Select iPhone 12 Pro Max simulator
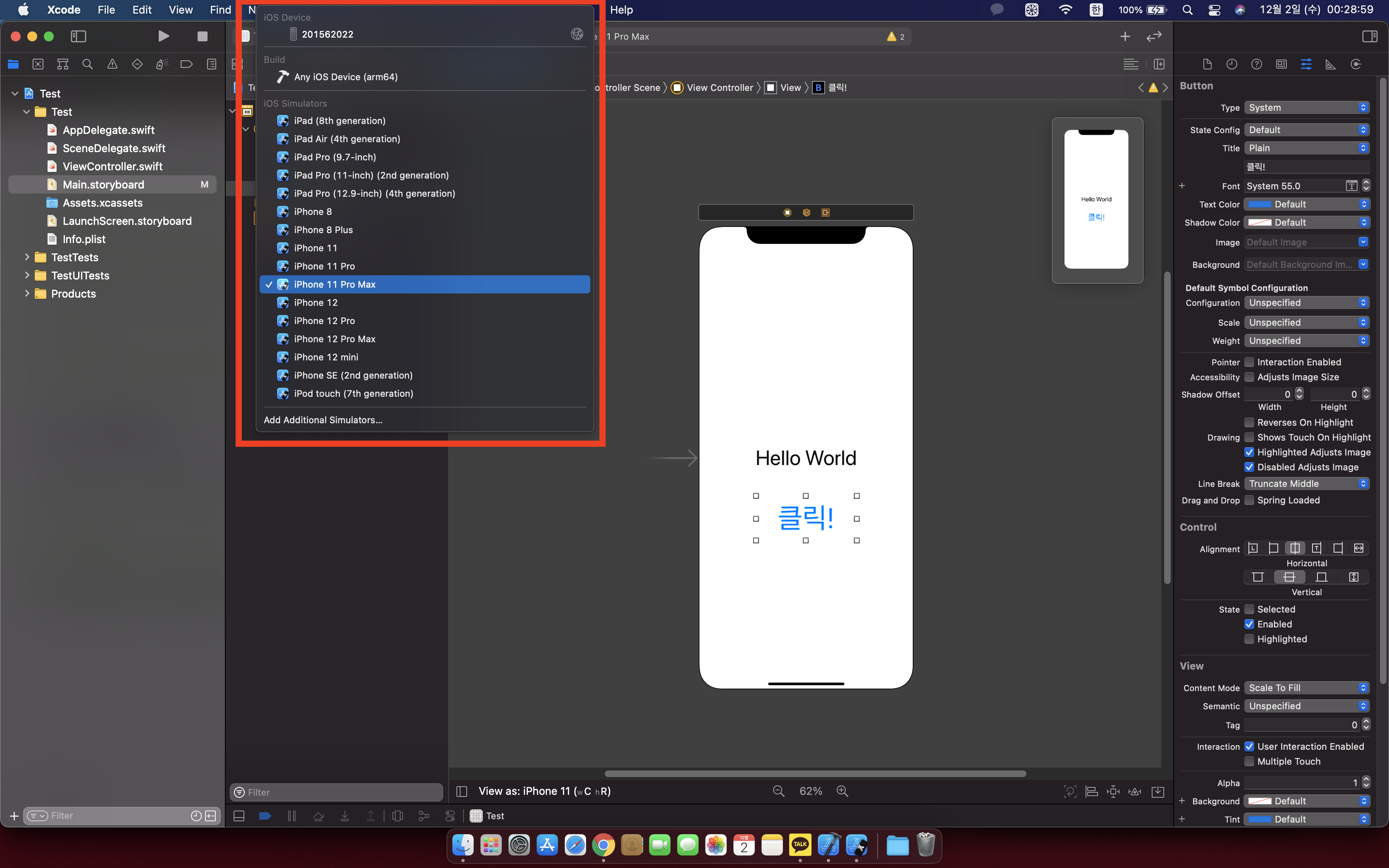Viewport: 1389px width, 868px height. [425, 339]
